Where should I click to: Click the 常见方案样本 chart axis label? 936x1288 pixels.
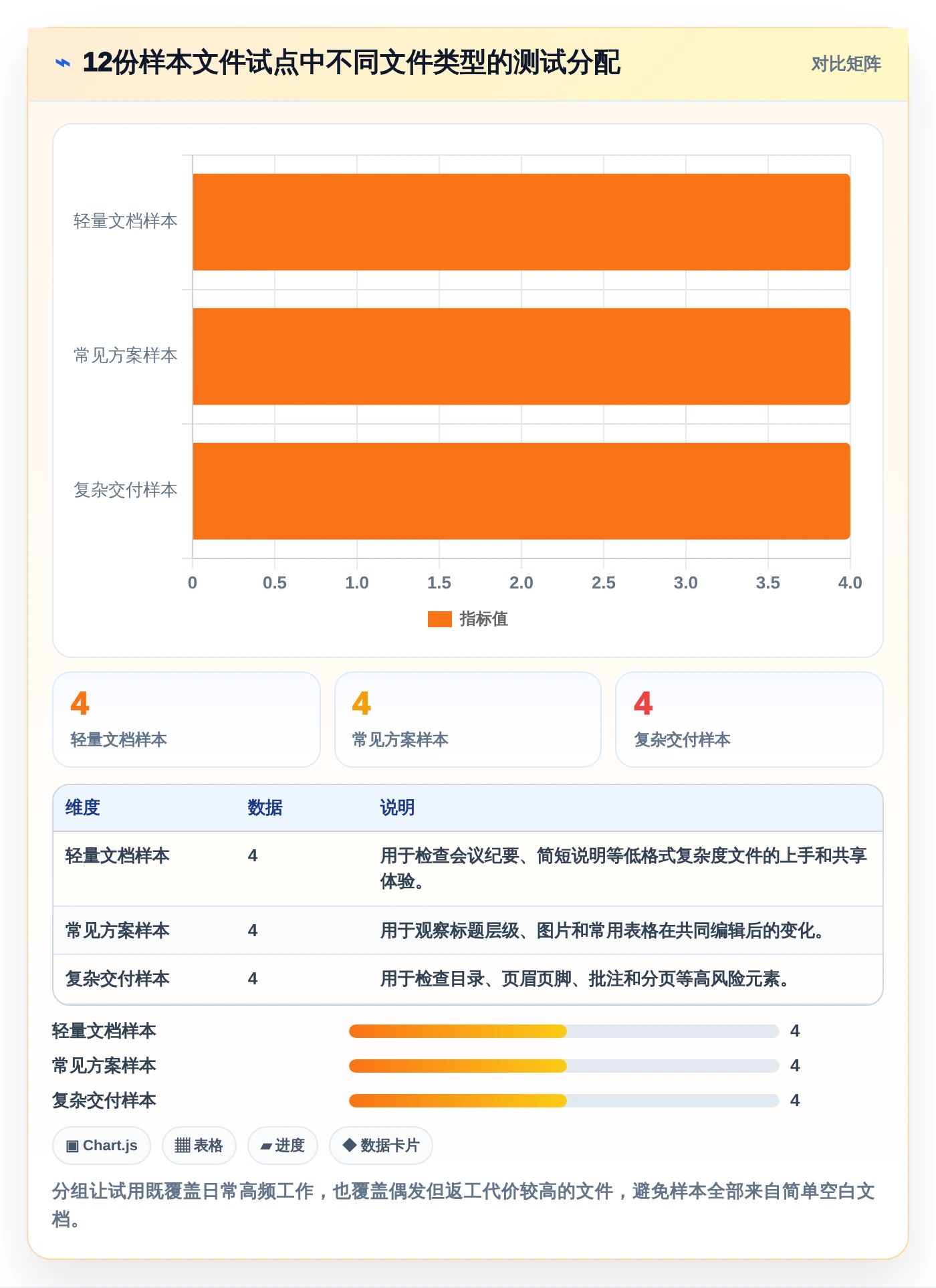click(x=125, y=356)
